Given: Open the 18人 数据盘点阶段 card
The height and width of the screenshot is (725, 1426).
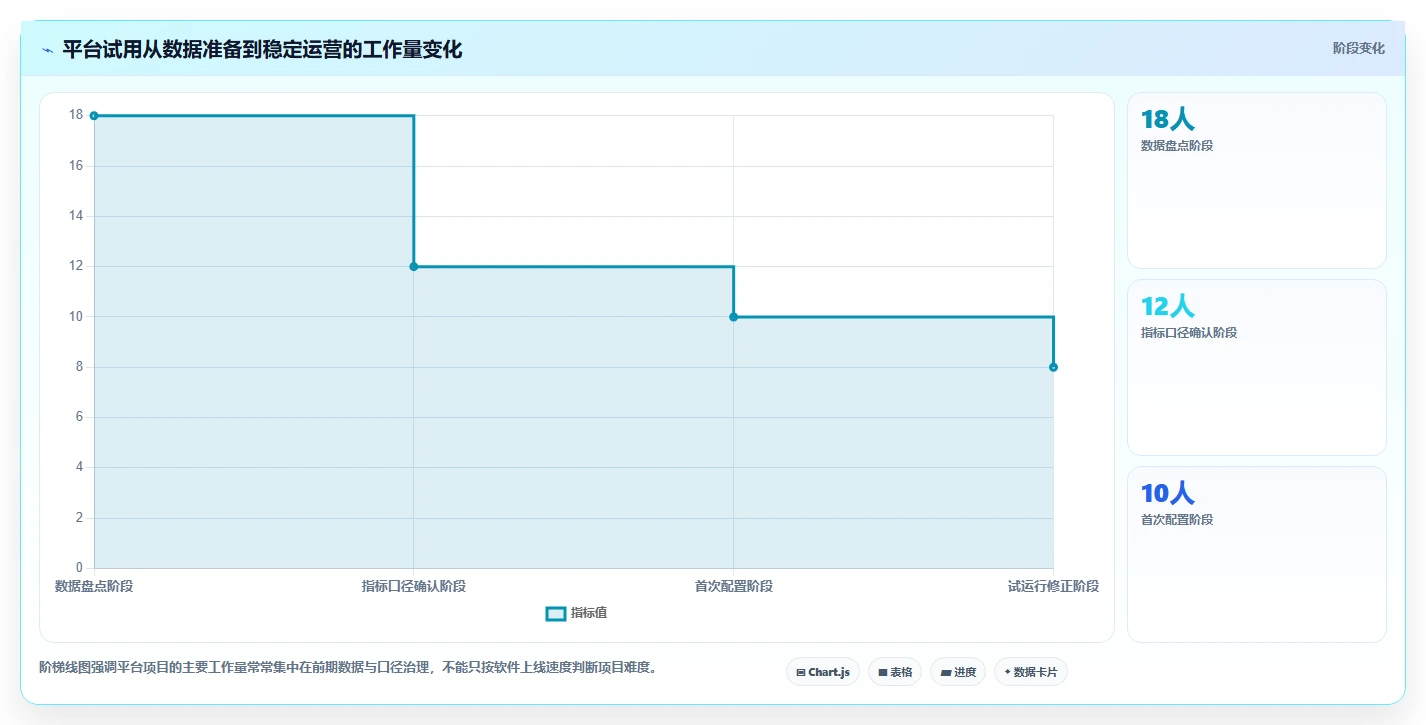Looking at the screenshot, I should click(1257, 180).
